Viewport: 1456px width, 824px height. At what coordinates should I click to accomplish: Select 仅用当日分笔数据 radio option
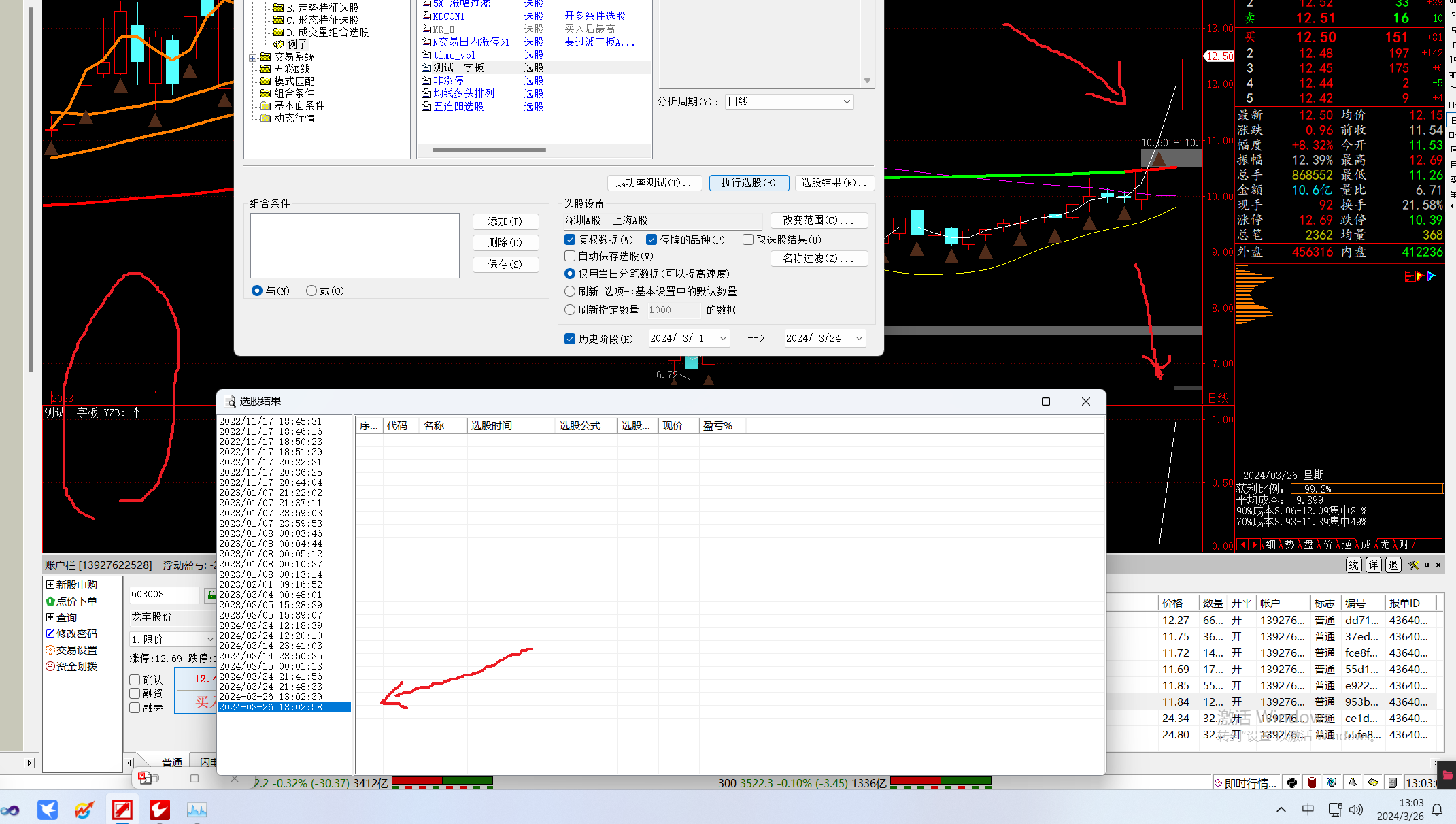(x=570, y=274)
